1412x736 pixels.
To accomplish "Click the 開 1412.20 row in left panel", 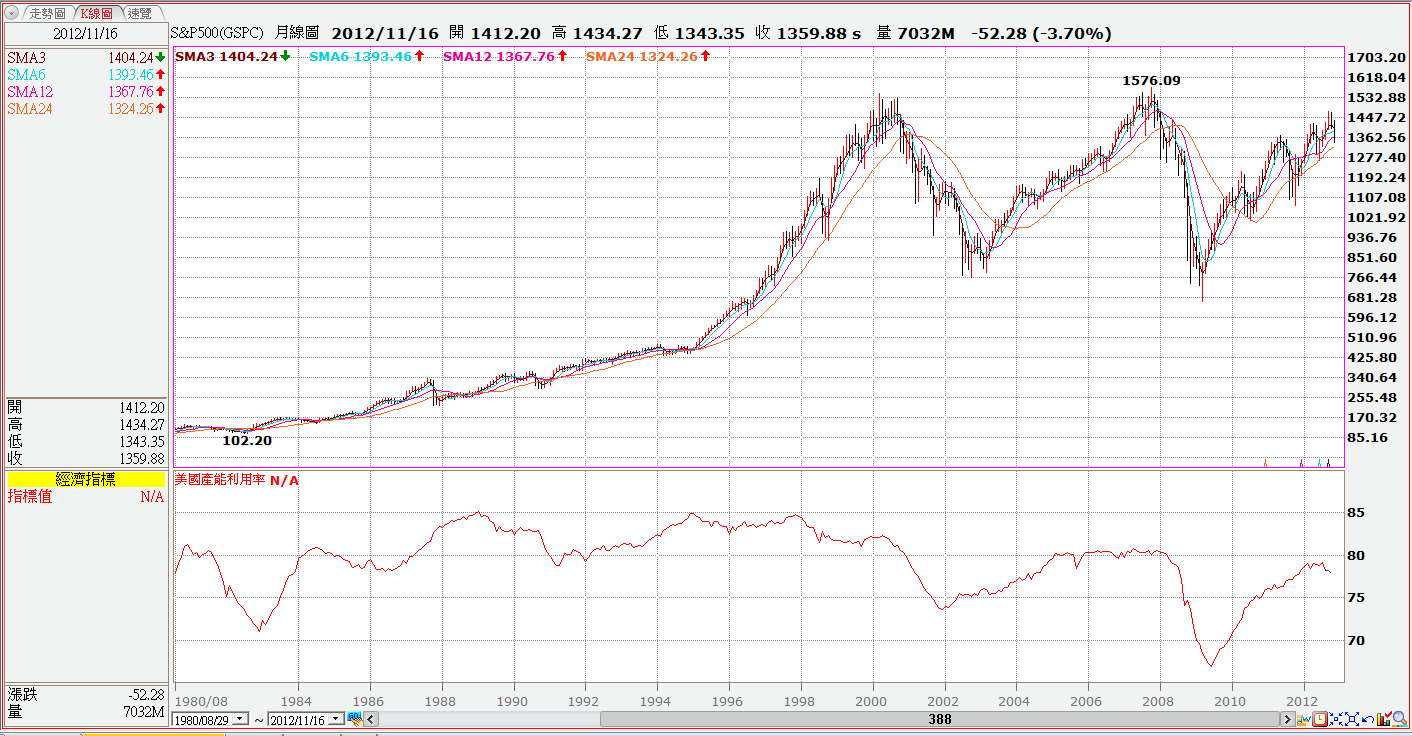I will 86,408.
